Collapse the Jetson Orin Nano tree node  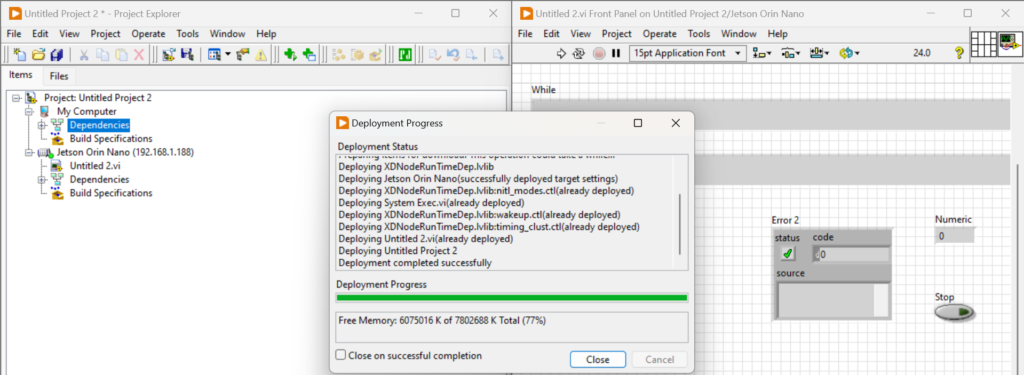point(29,152)
